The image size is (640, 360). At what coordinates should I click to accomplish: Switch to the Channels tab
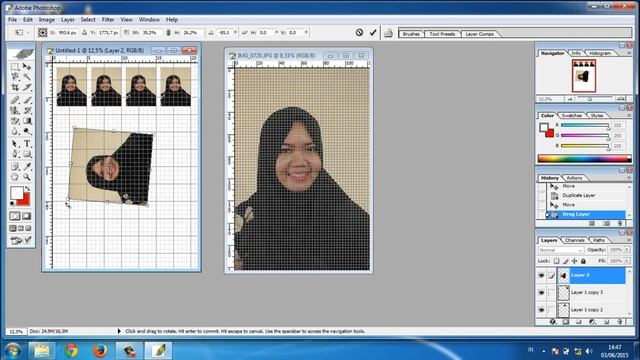(574, 240)
